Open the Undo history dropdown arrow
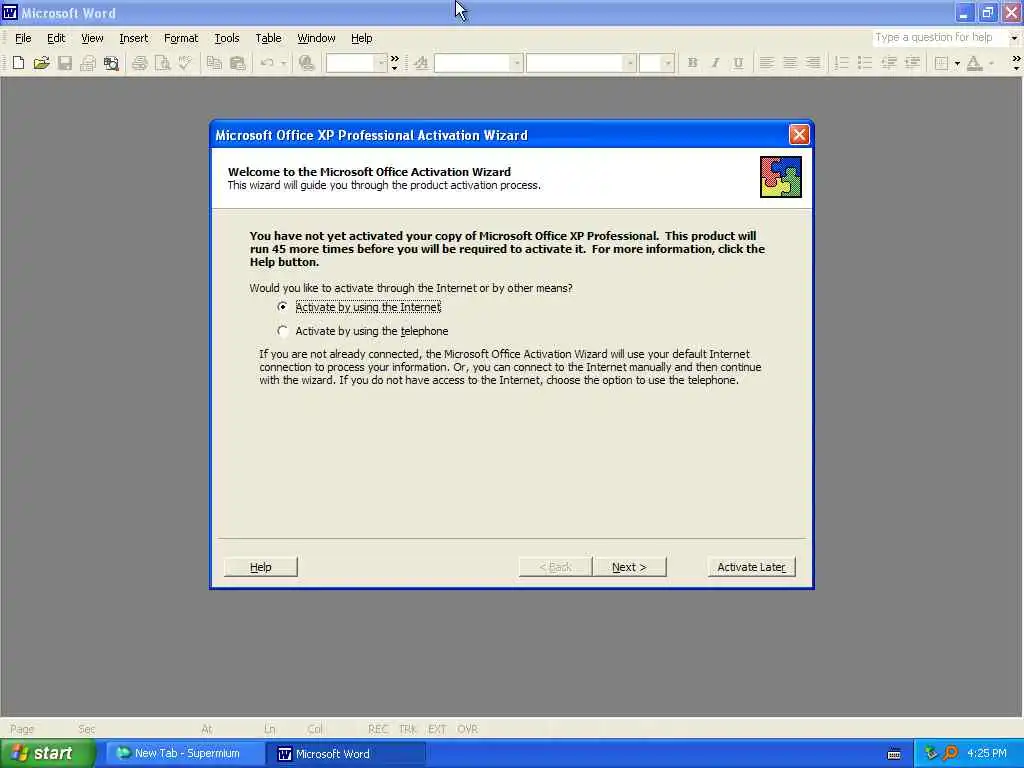The image size is (1024, 768). pos(283,63)
